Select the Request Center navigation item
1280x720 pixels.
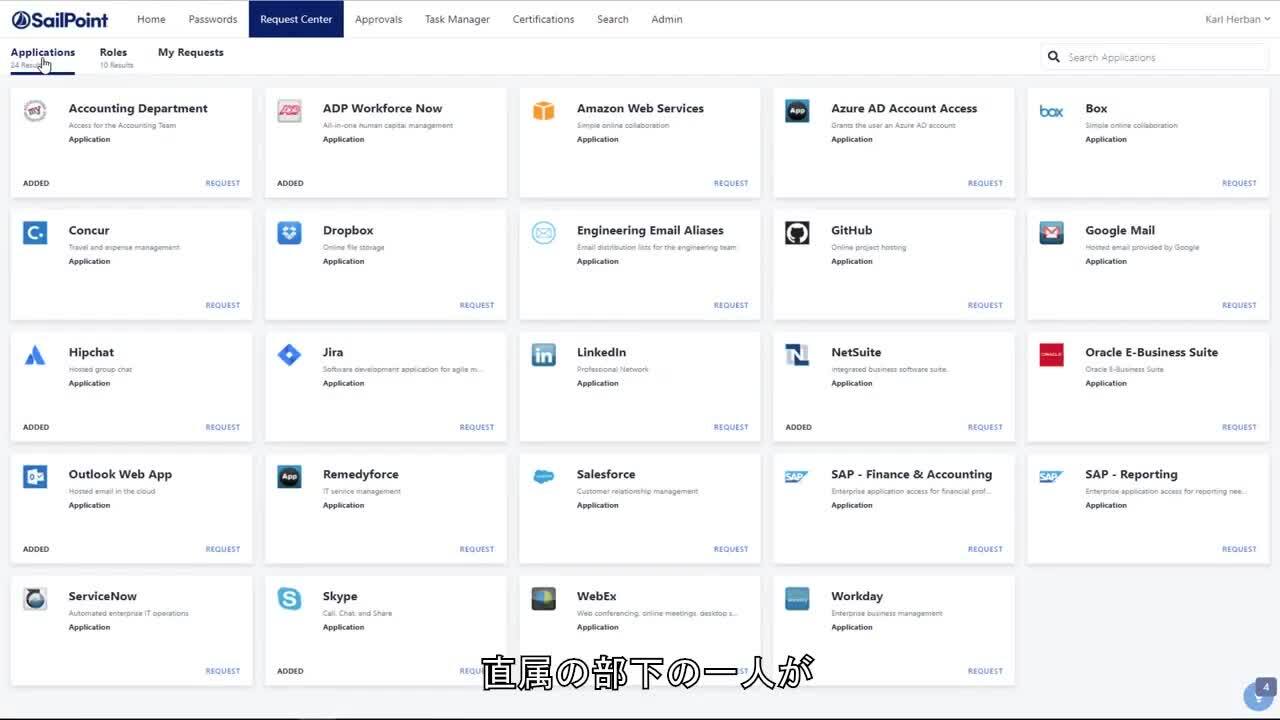pos(296,19)
